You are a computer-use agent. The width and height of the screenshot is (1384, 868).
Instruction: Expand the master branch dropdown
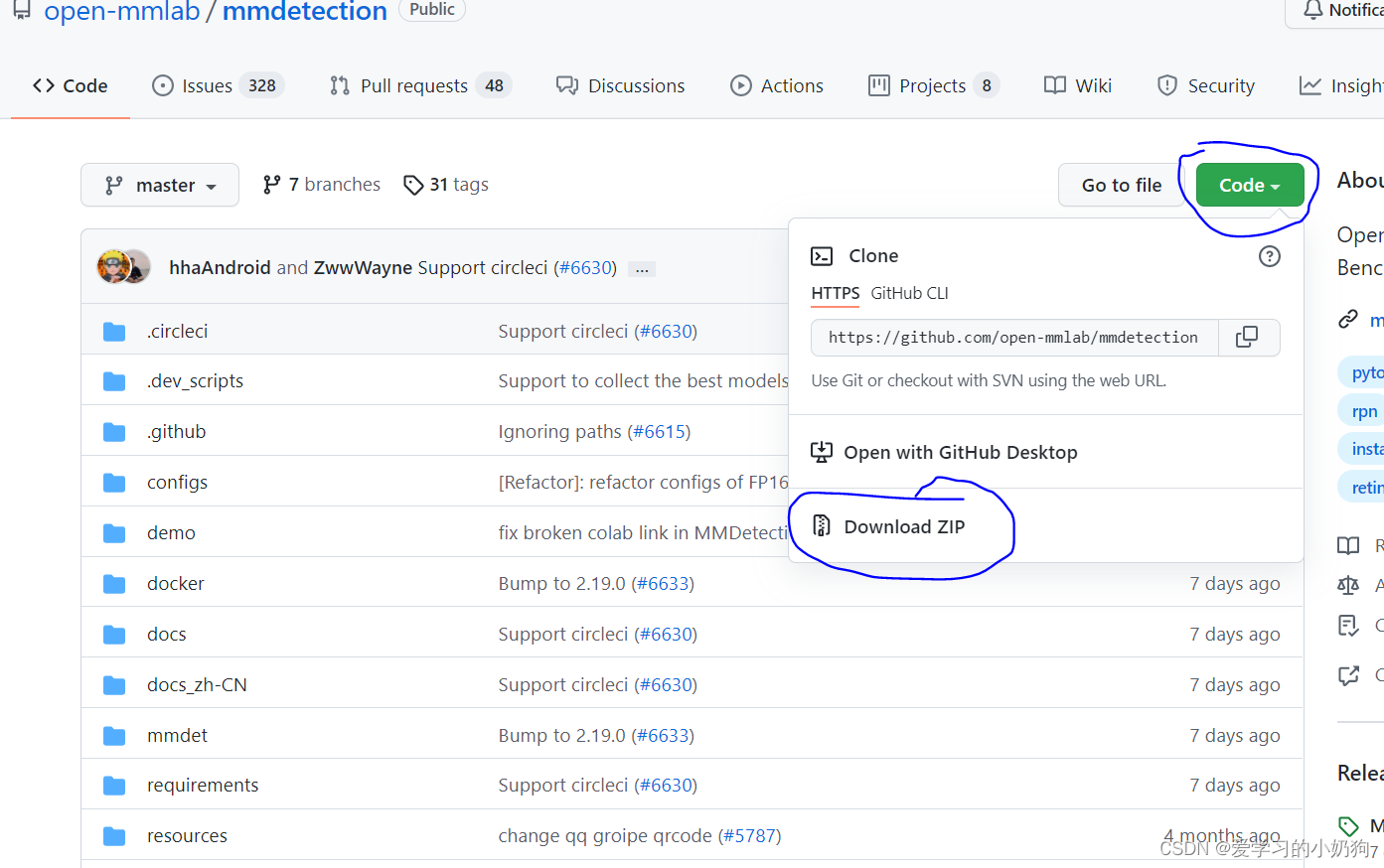(160, 185)
